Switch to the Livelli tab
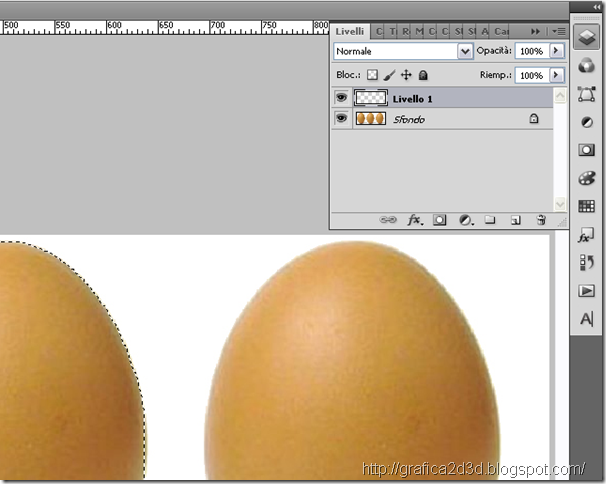The image size is (606, 484). click(349, 31)
